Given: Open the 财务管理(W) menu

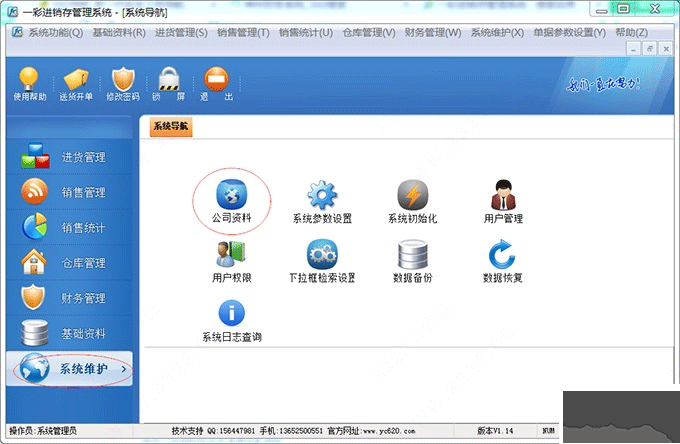Looking at the screenshot, I should pyautogui.click(x=433, y=33).
